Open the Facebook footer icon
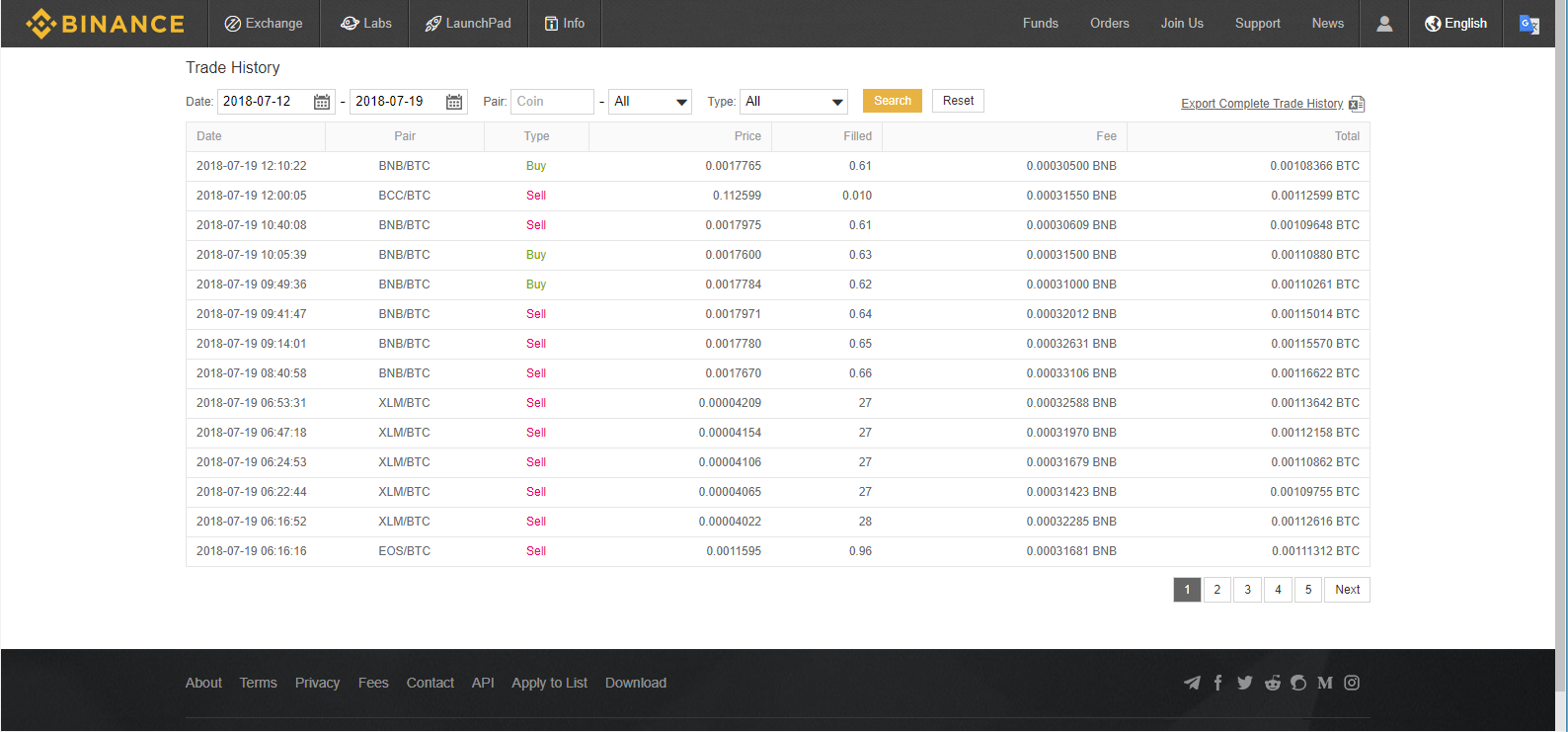This screenshot has height=732, width=1568. [x=1218, y=683]
